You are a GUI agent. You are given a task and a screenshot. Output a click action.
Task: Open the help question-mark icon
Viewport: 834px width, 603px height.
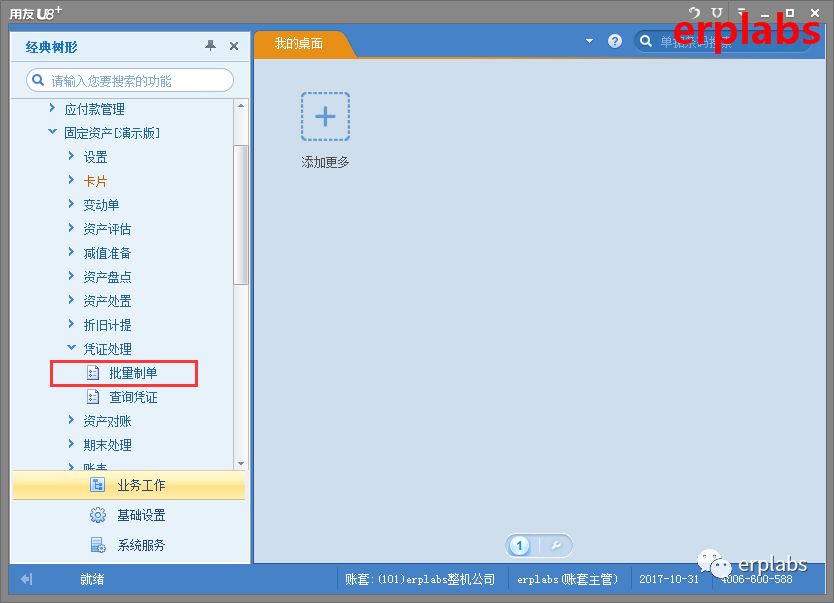[x=615, y=41]
